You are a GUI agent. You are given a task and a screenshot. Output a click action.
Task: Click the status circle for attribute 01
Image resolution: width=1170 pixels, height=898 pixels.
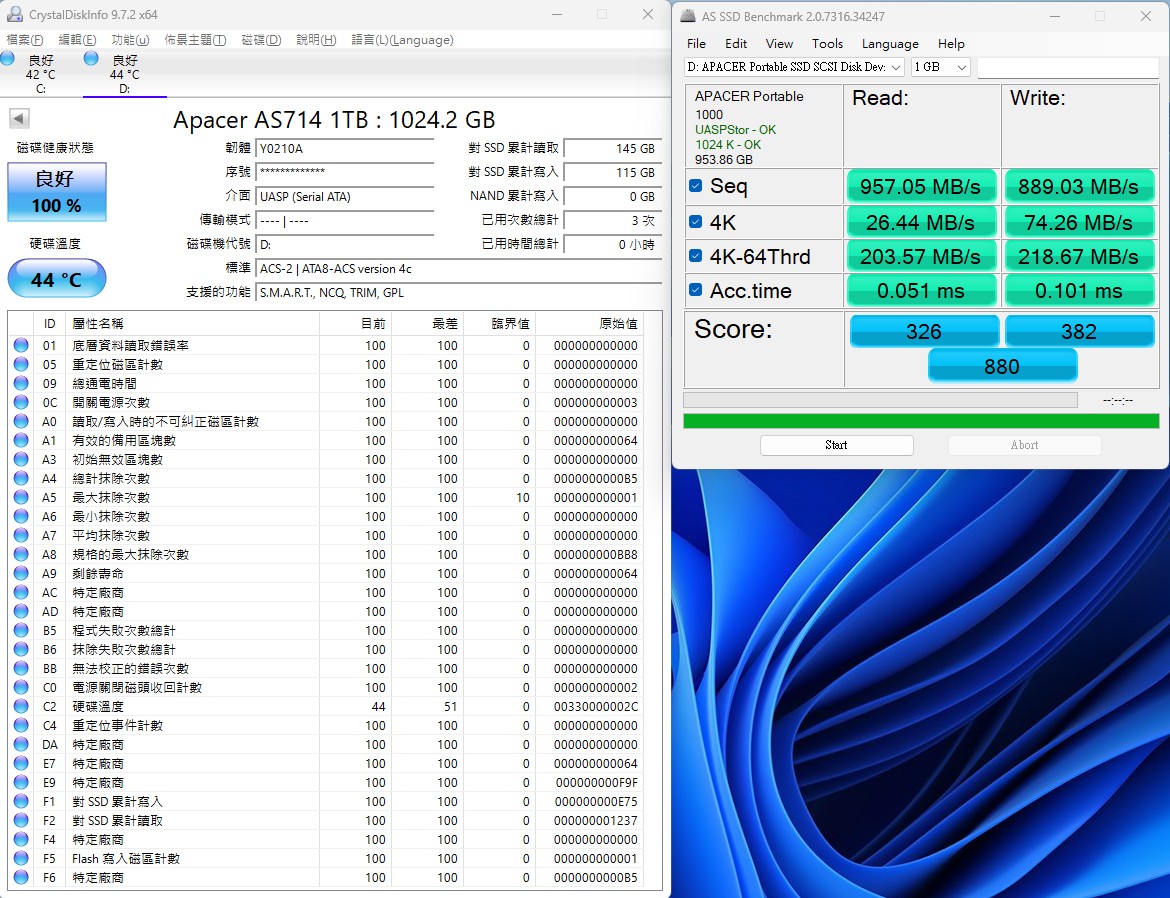[x=21, y=345]
